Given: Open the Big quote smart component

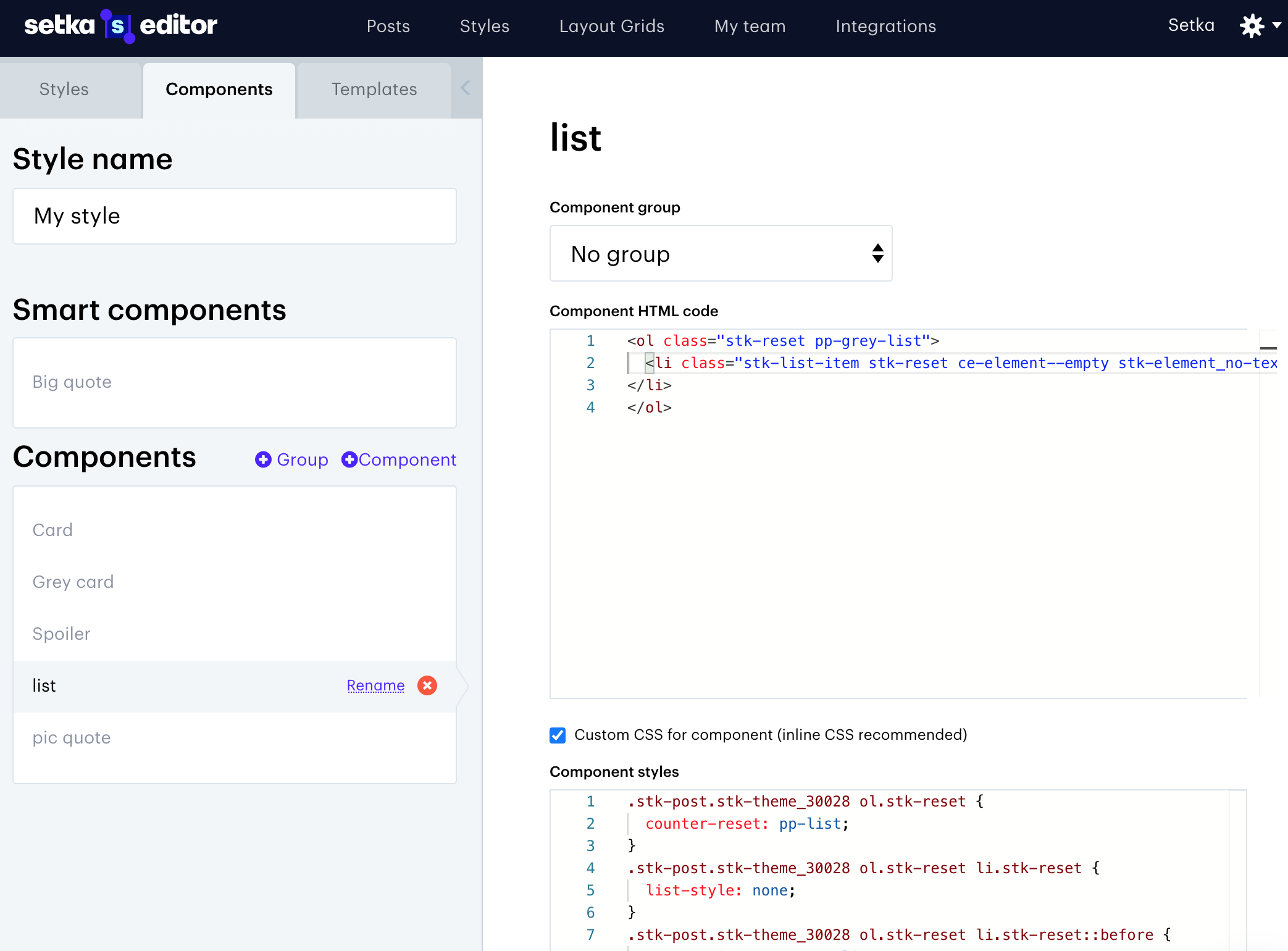Looking at the screenshot, I should pos(72,382).
